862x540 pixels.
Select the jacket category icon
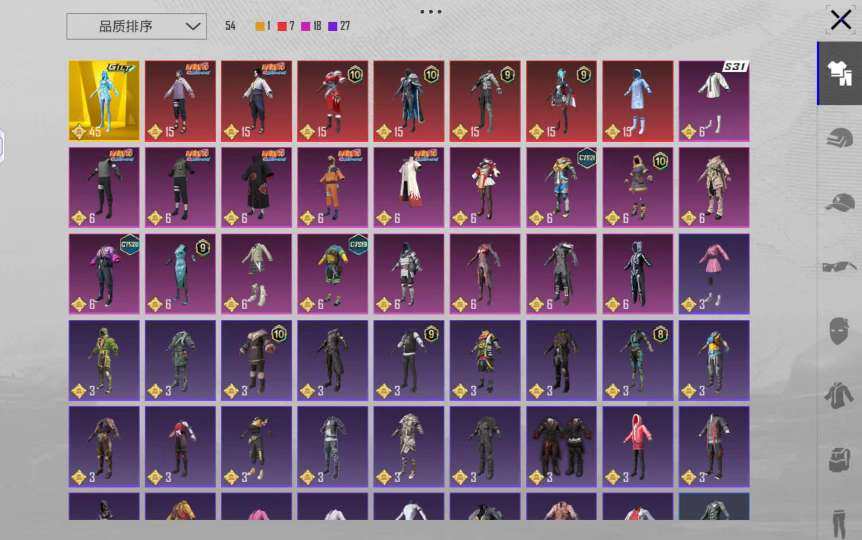[x=839, y=395]
